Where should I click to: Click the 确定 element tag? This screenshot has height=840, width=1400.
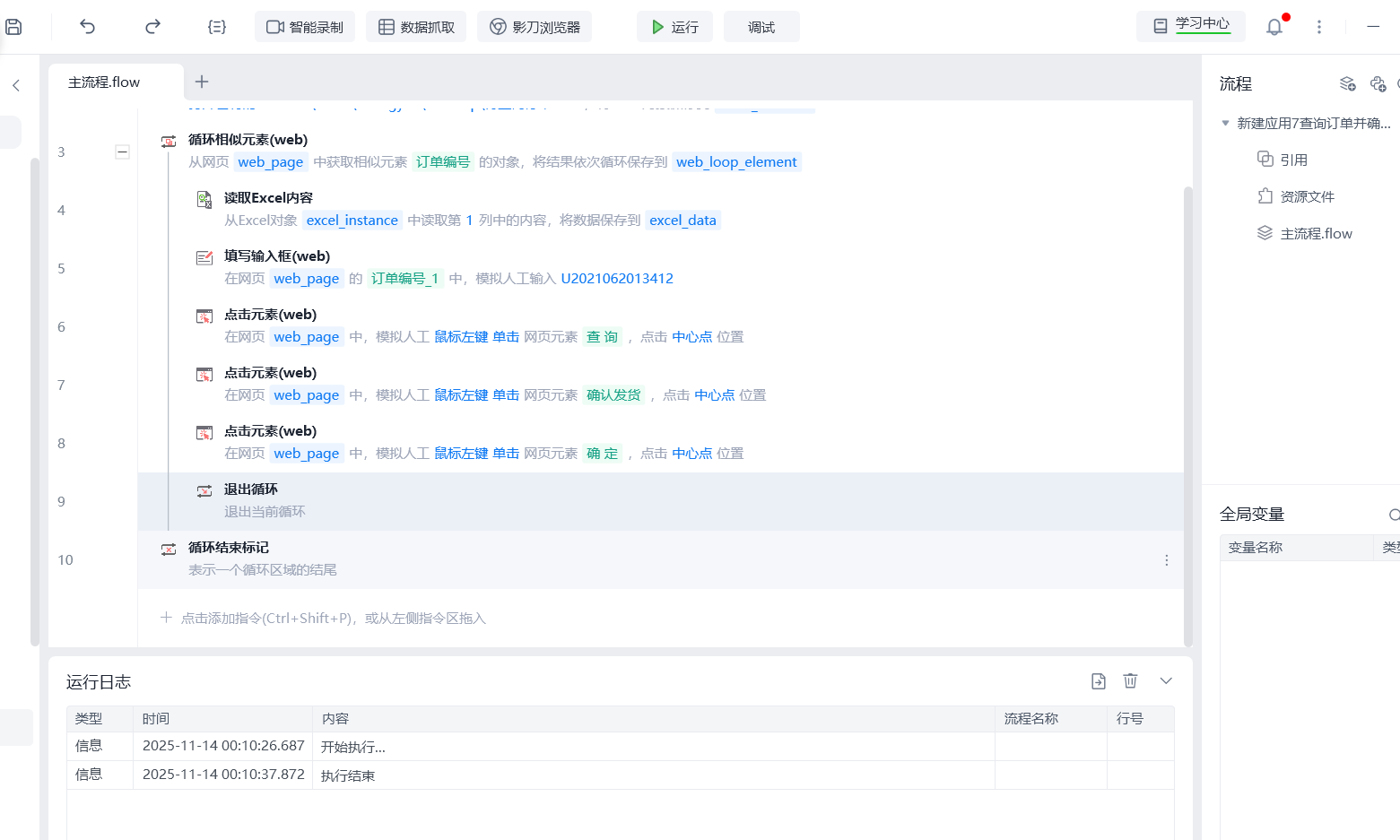[x=603, y=454]
